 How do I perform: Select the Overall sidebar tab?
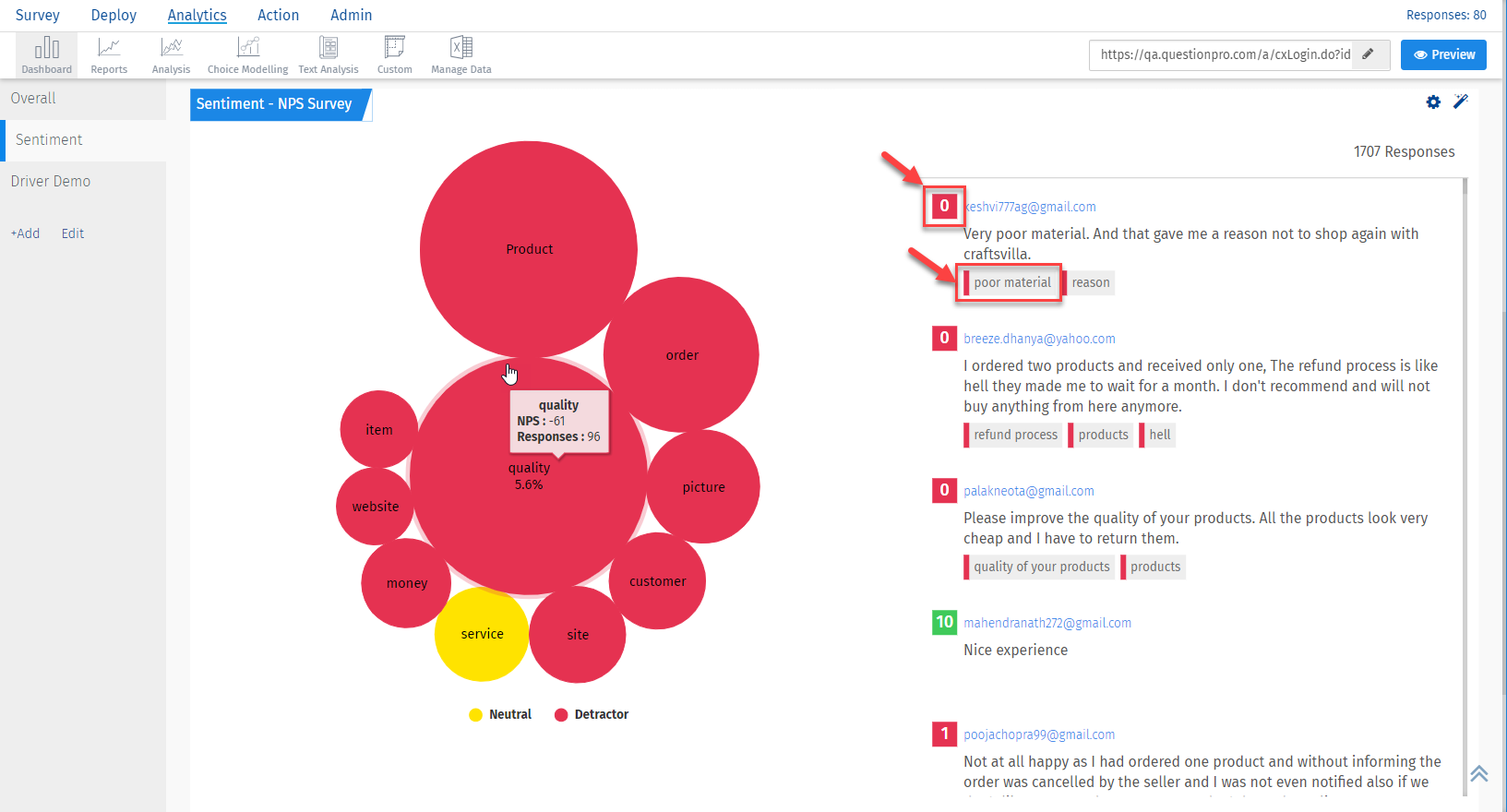point(83,99)
